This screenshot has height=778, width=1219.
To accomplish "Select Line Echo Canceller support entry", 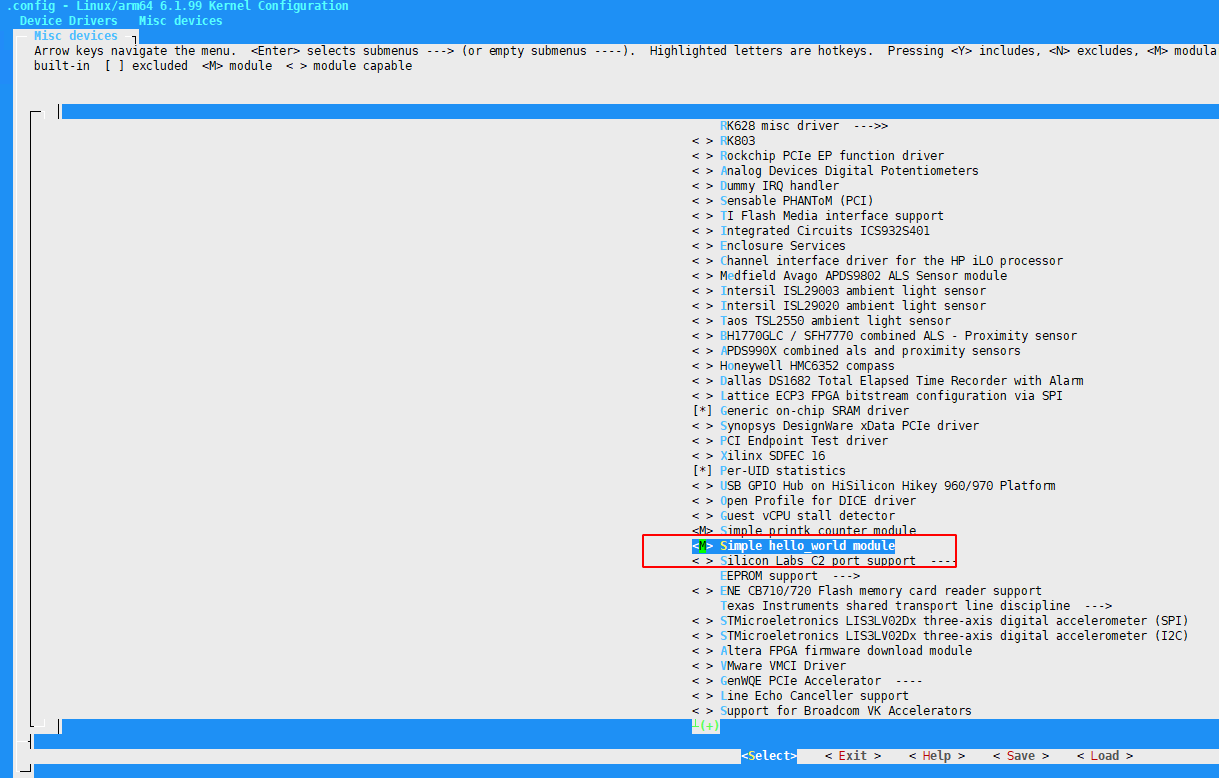I will (x=815, y=696).
